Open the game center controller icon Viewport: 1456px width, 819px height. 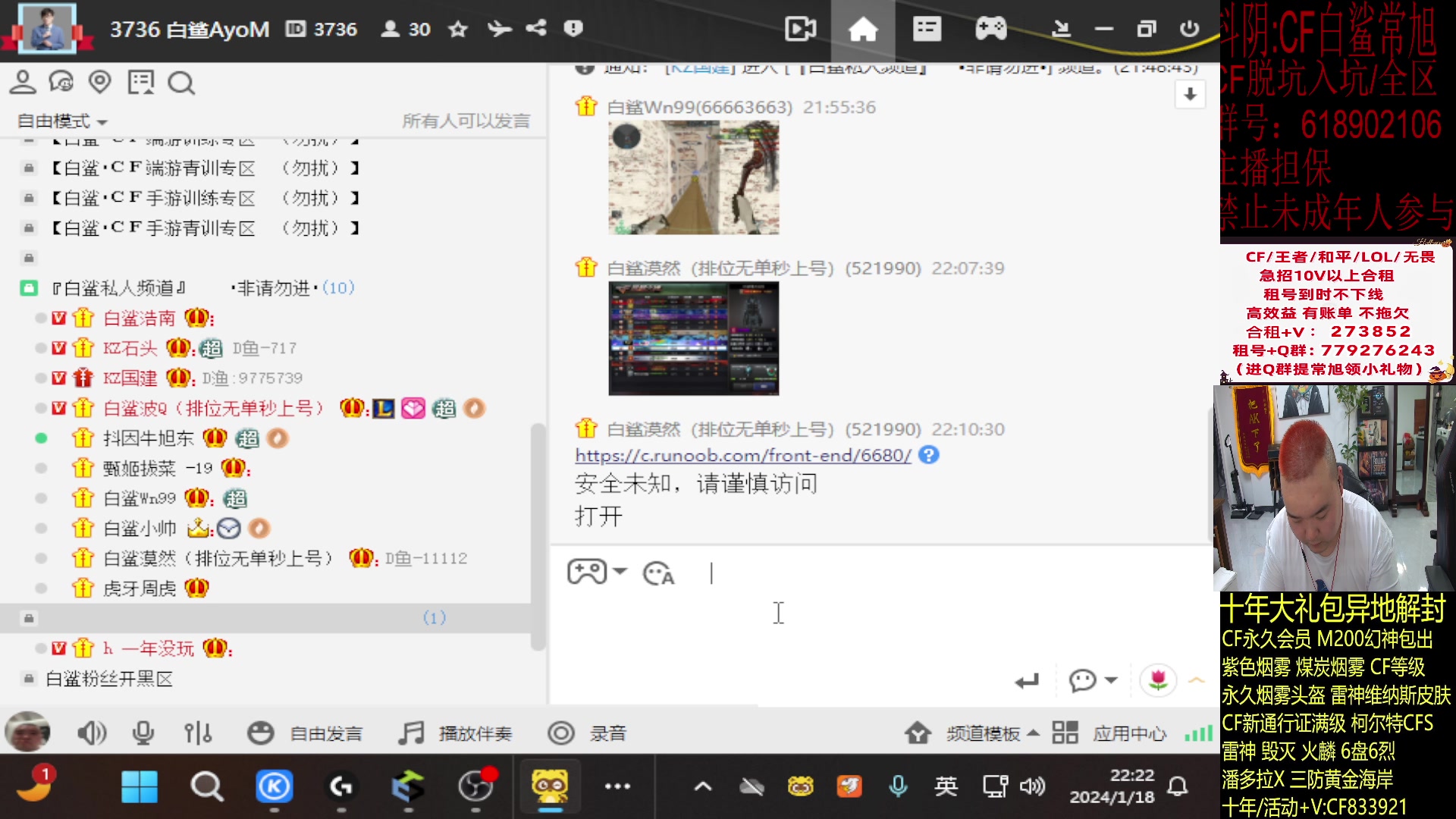991,30
